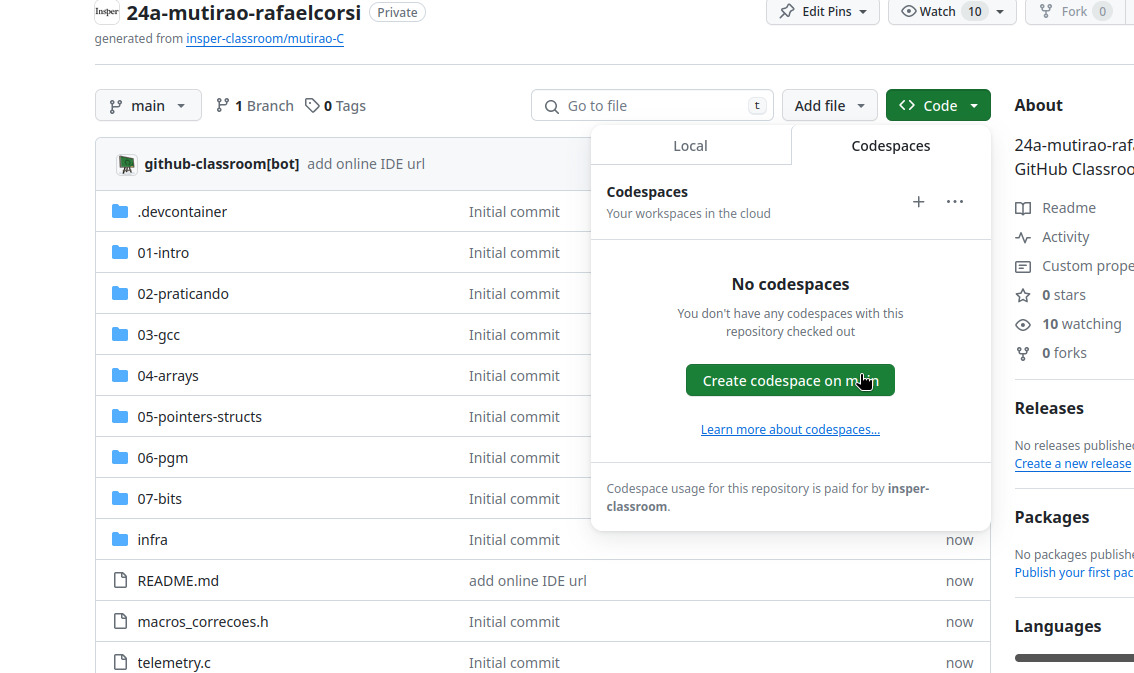Click the Fork button
1134x673 pixels.
(1075, 12)
